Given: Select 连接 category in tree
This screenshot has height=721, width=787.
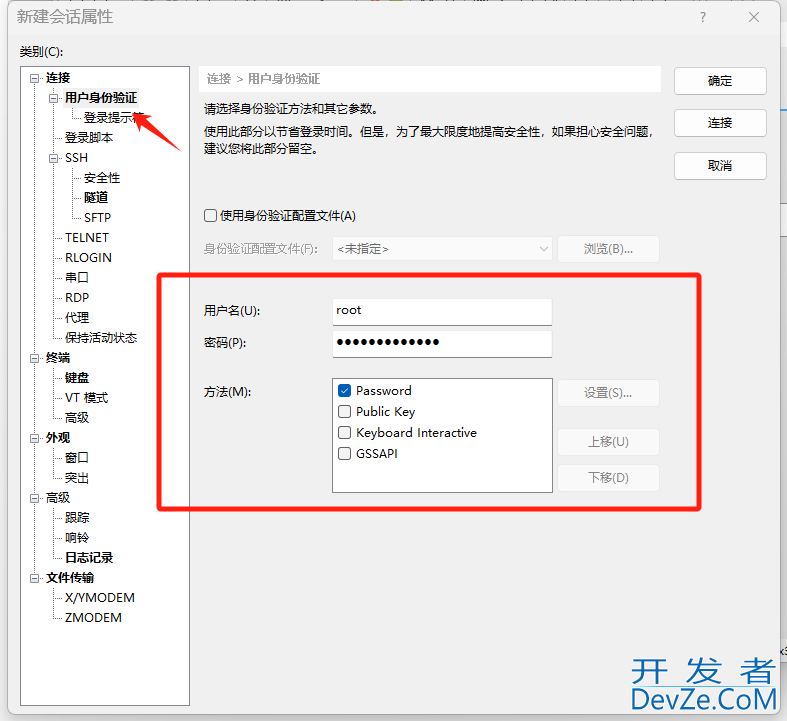Looking at the screenshot, I should point(58,78).
